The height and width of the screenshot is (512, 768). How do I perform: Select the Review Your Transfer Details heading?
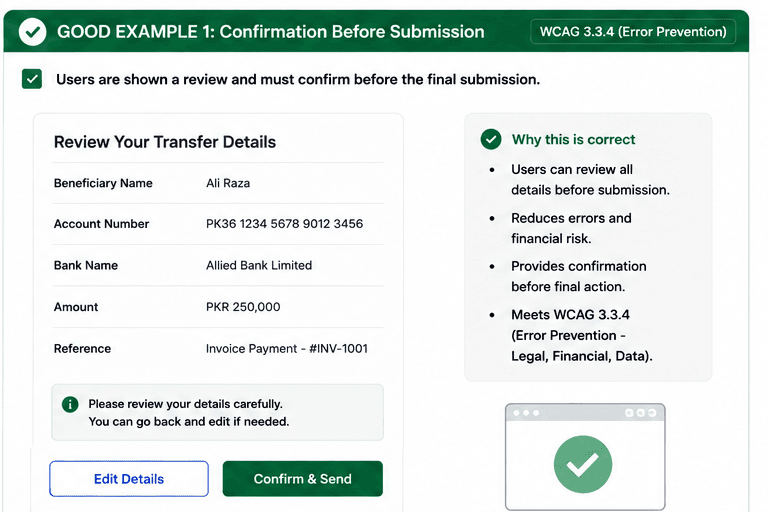coord(165,142)
